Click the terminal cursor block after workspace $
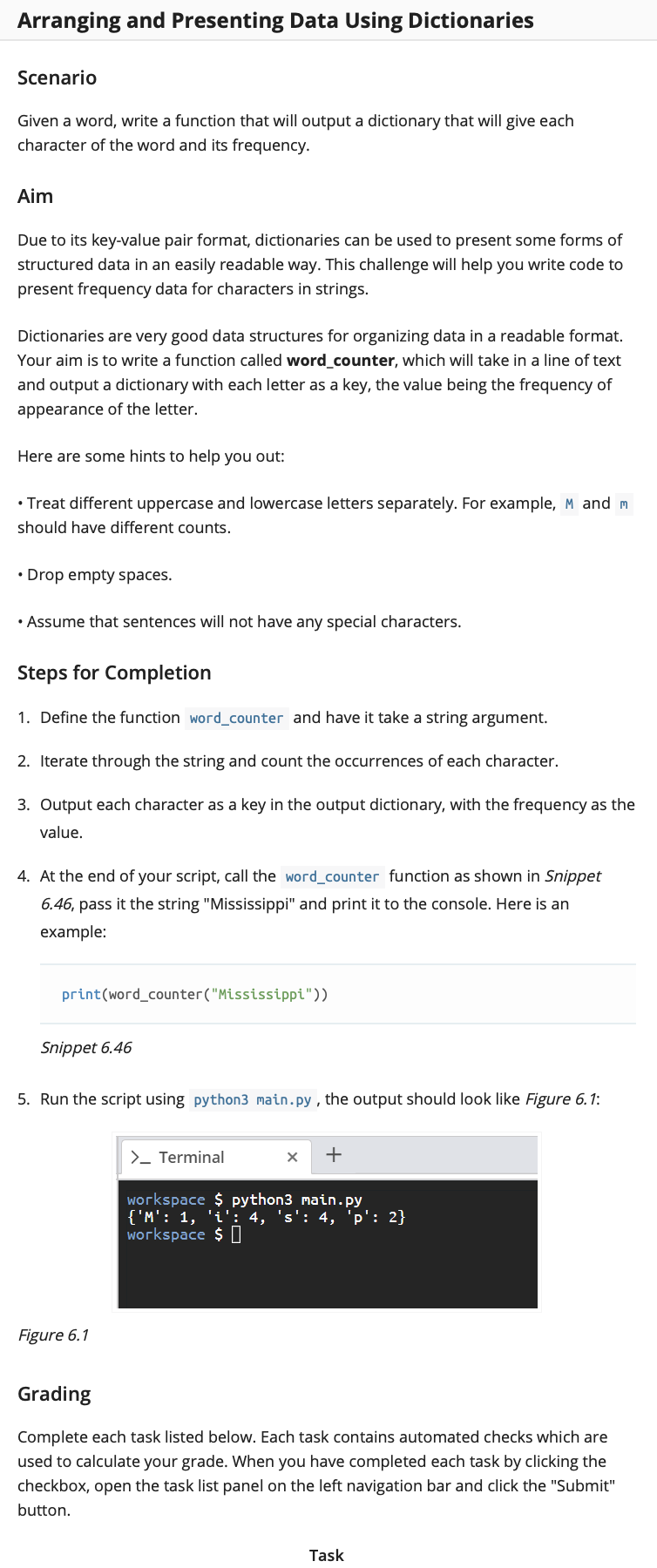Viewport: 657px width, 1568px height. [x=236, y=1234]
